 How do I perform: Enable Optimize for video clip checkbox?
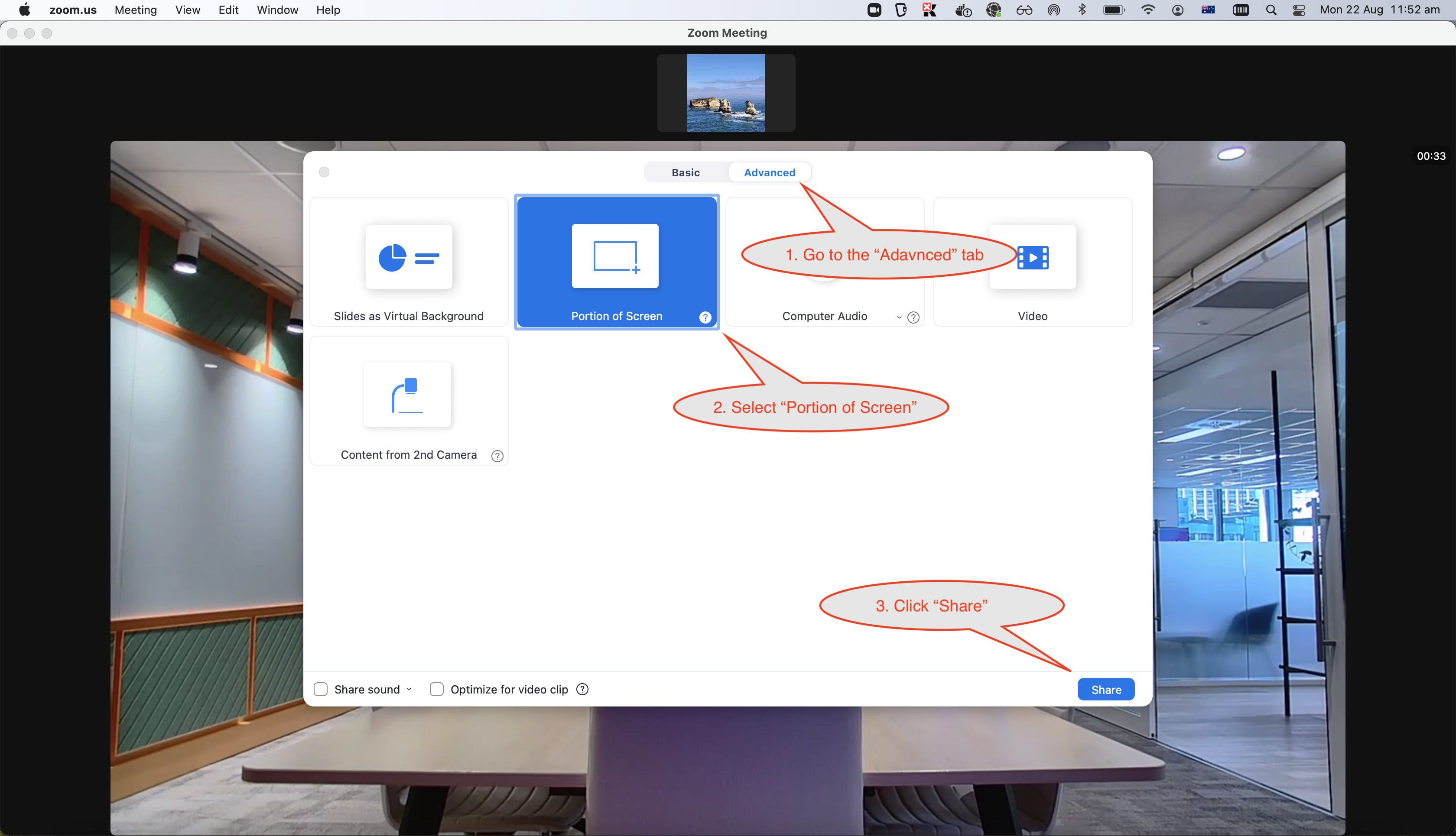[x=437, y=689]
